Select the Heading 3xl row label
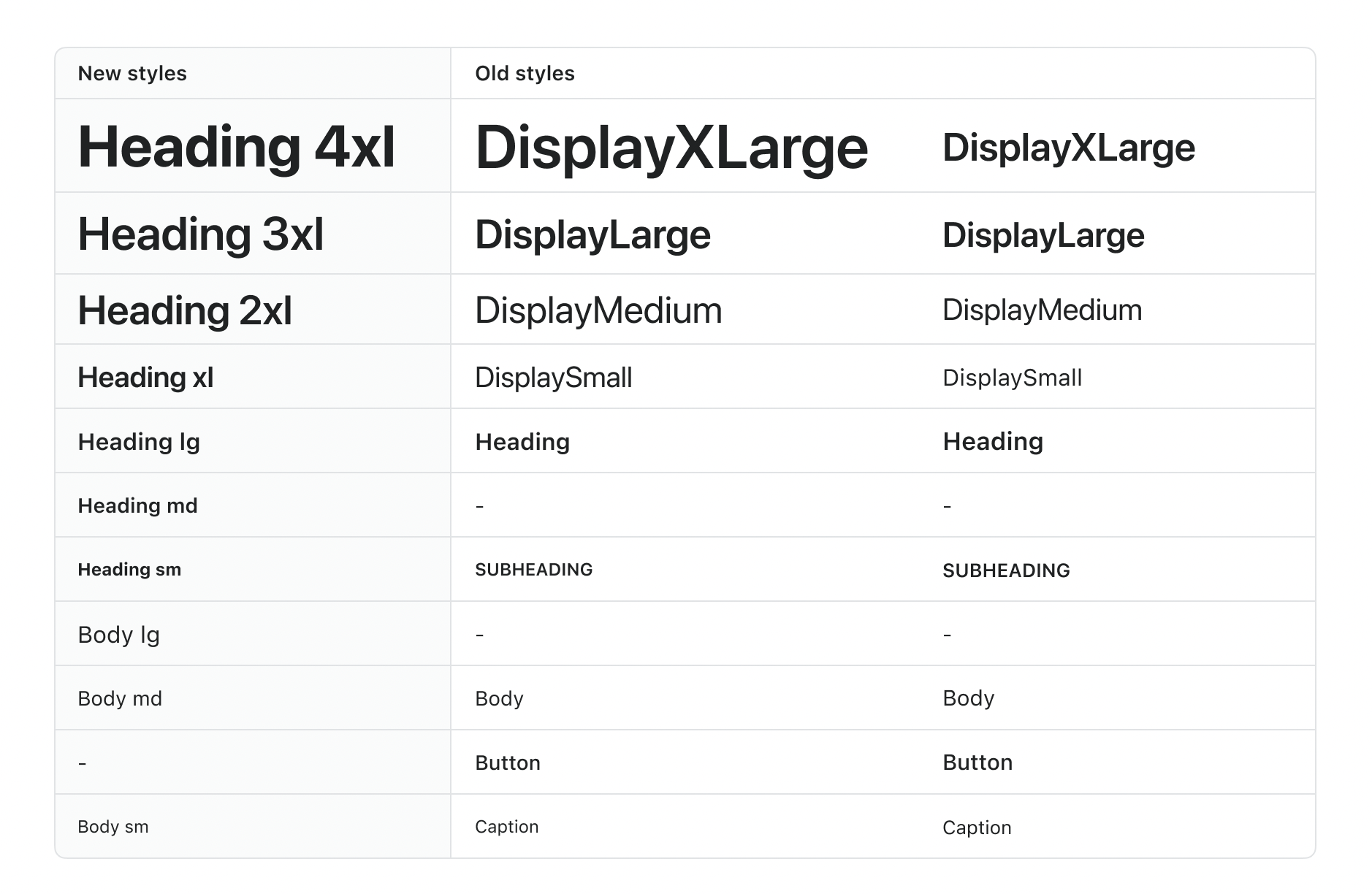Image resolution: width=1372 pixels, height=894 pixels. tap(202, 234)
